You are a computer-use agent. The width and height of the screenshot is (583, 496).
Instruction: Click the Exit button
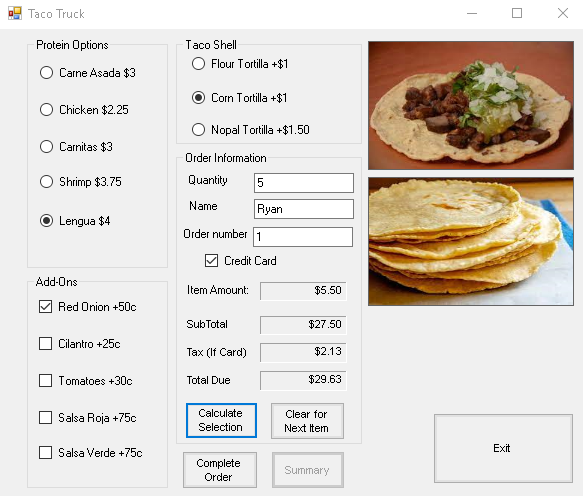click(x=503, y=448)
